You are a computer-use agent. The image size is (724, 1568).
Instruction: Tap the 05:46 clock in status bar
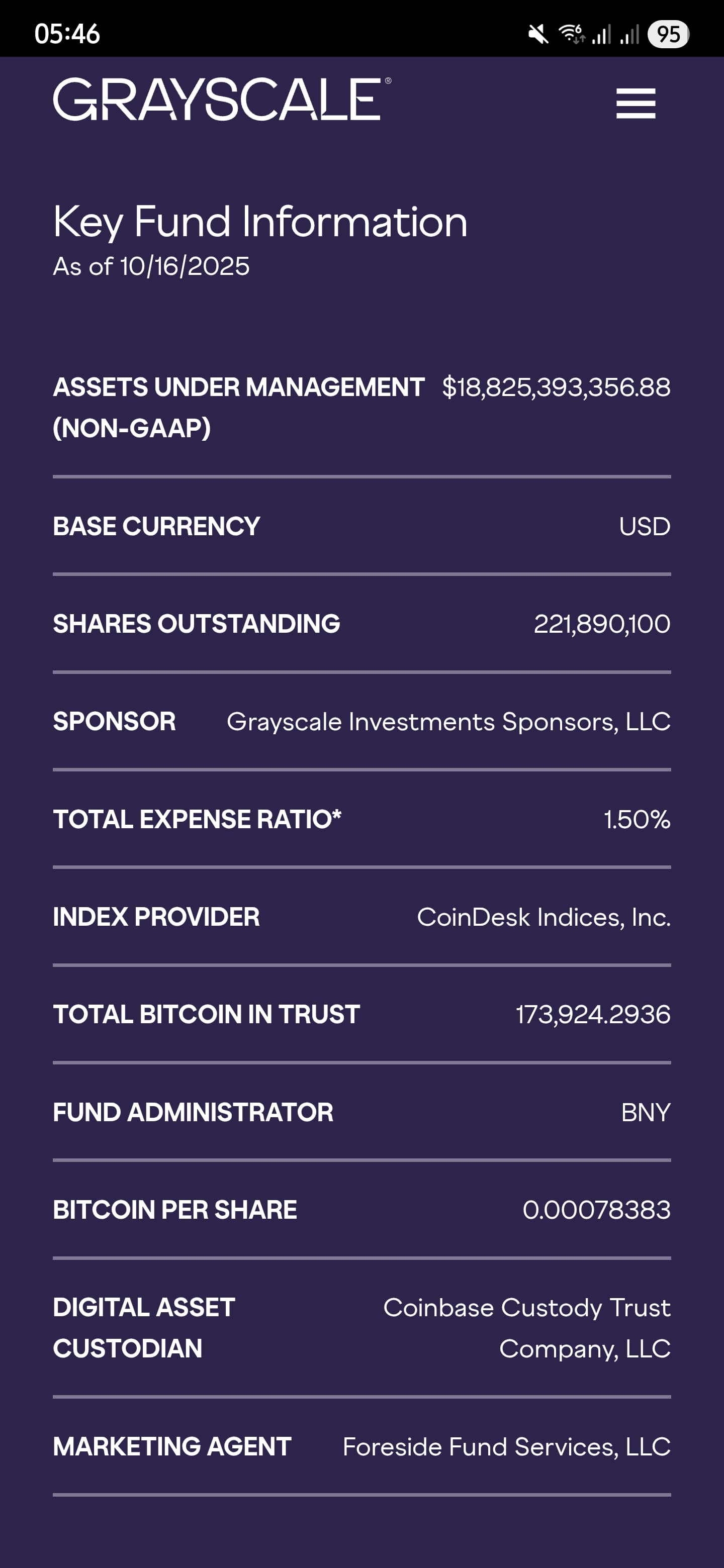coord(67,34)
